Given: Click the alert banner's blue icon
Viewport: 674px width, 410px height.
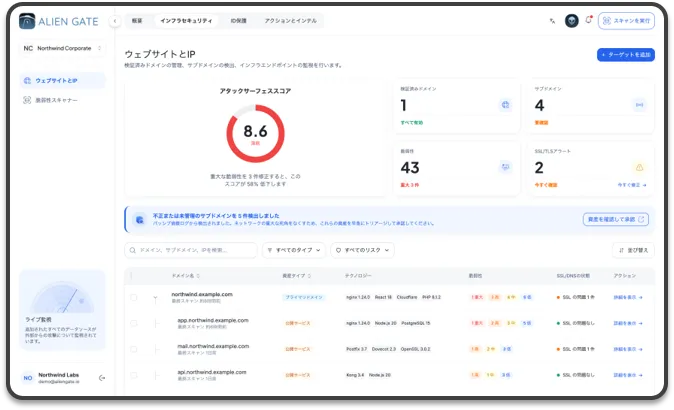Looking at the screenshot, I should (140, 220).
